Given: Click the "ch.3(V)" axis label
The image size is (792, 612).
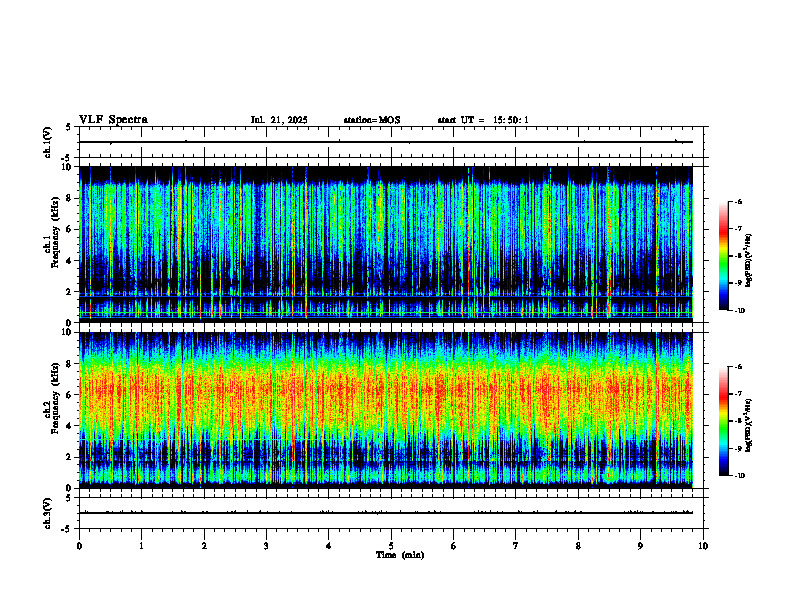Looking at the screenshot, I should pyautogui.click(x=48, y=513).
